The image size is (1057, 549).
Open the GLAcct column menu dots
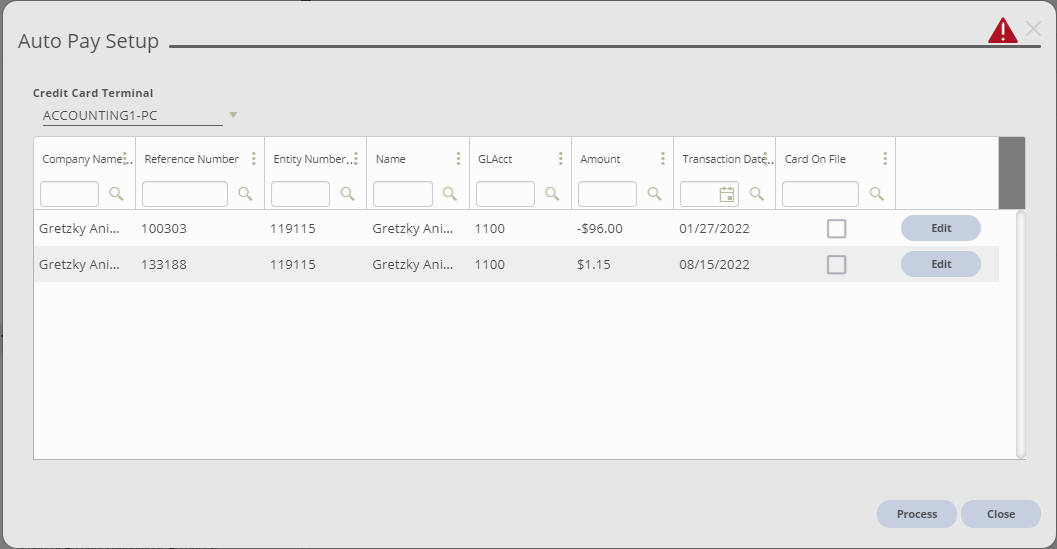[x=560, y=158]
